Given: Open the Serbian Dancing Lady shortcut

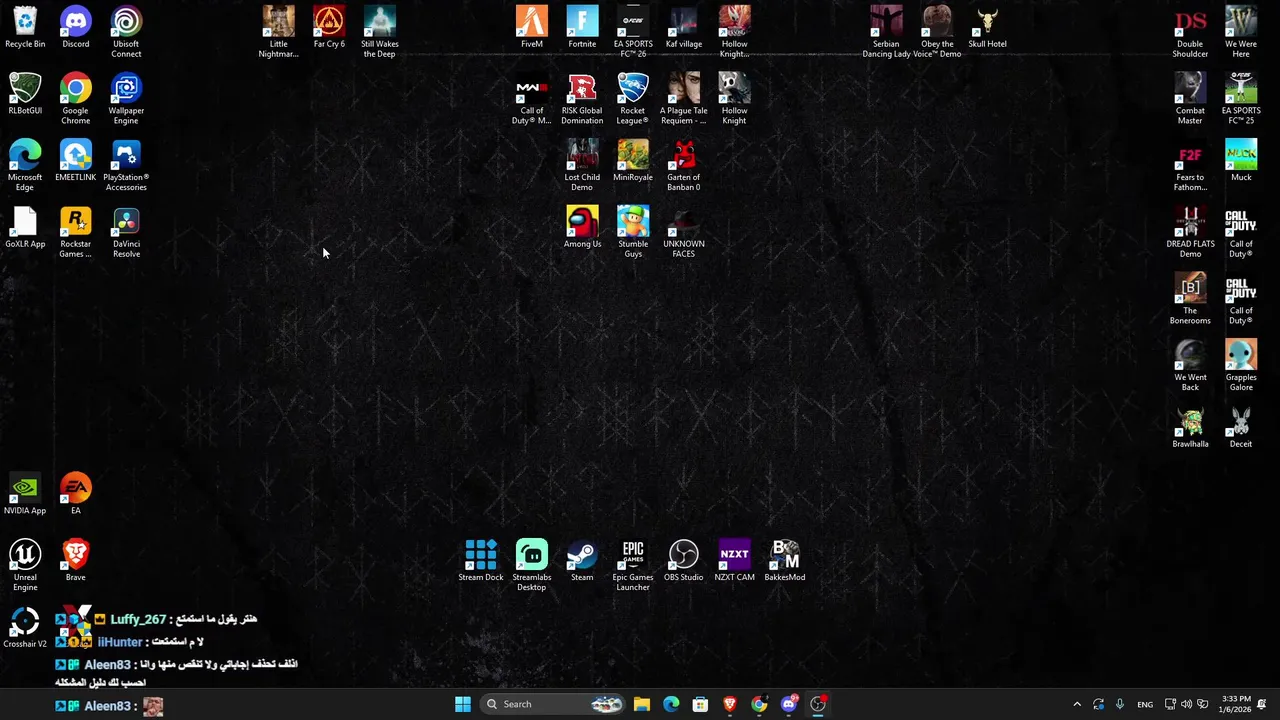Looking at the screenshot, I should pyautogui.click(x=886, y=32).
